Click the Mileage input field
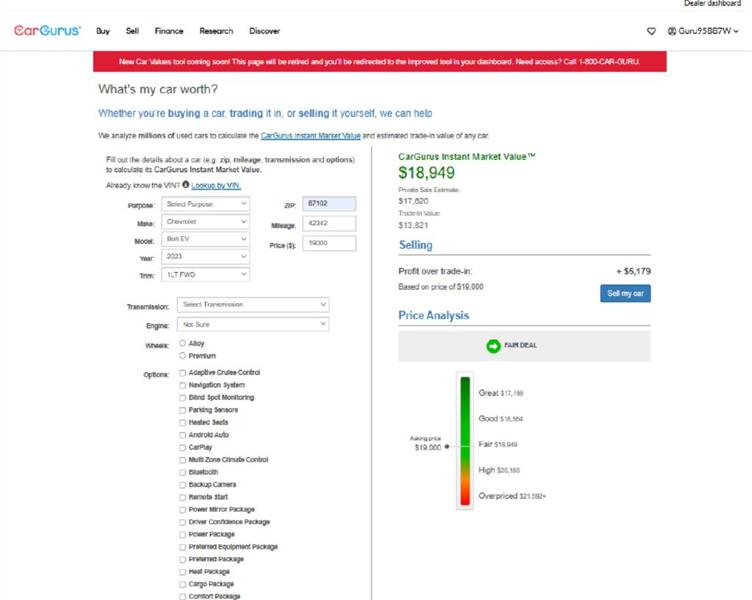This screenshot has width=752, height=600. click(329, 224)
